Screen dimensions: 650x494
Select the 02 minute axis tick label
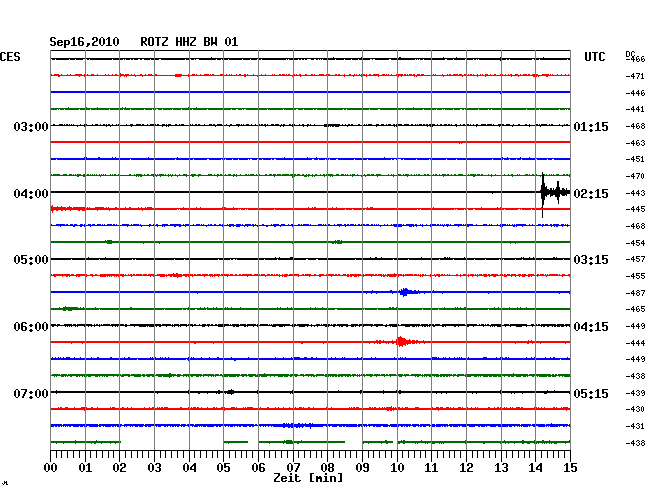pyautogui.click(x=119, y=467)
